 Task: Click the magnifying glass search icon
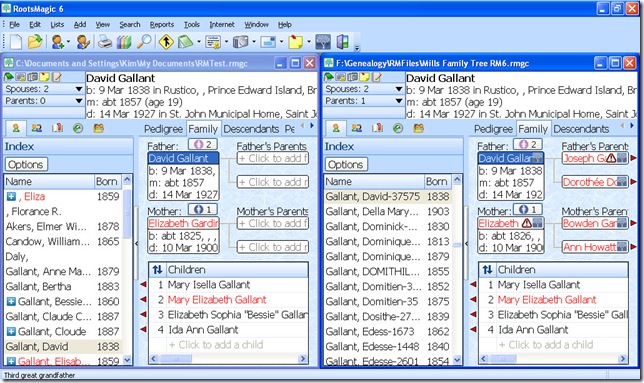(144, 41)
